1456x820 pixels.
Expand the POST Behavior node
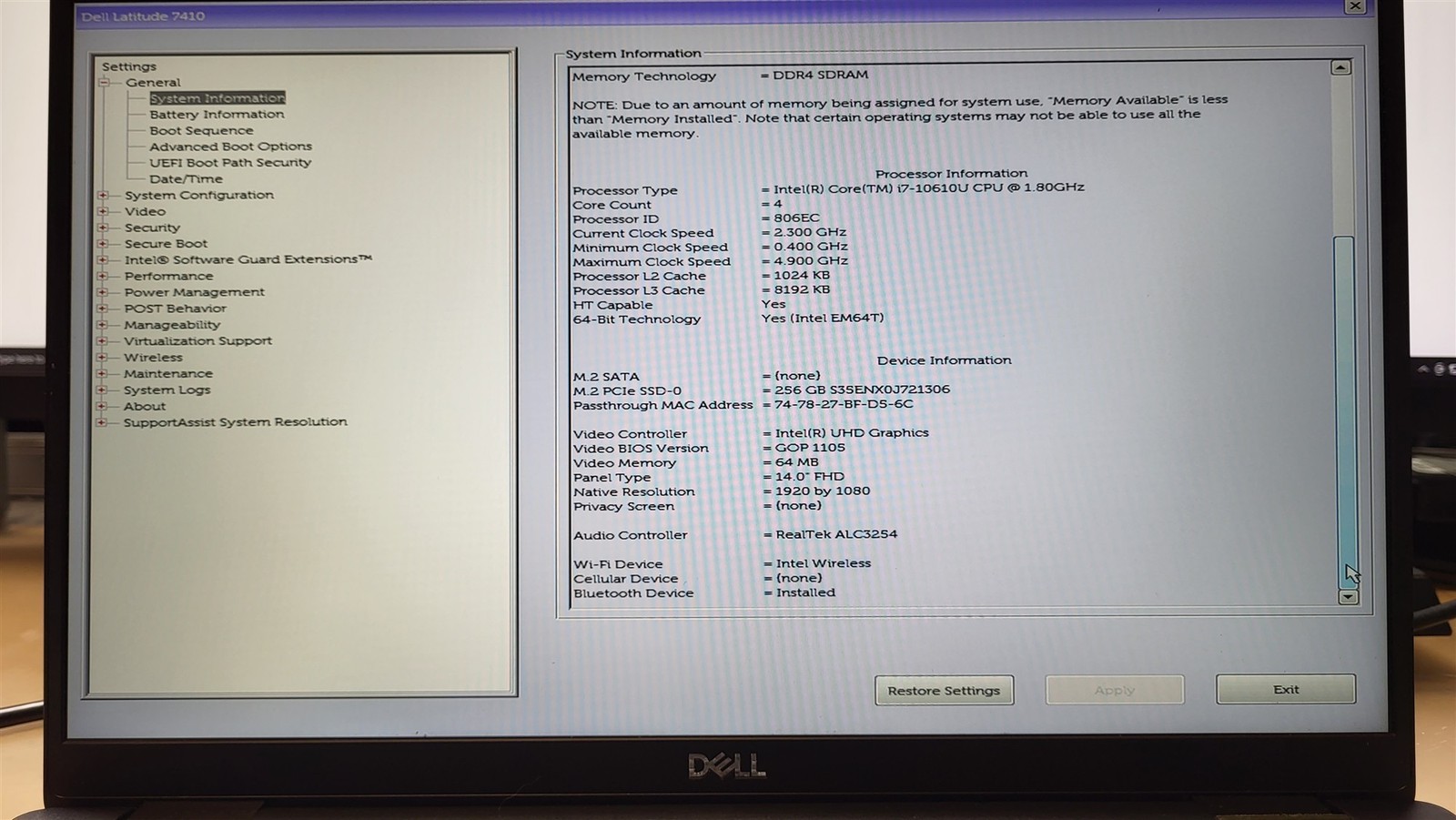pyautogui.click(x=103, y=309)
